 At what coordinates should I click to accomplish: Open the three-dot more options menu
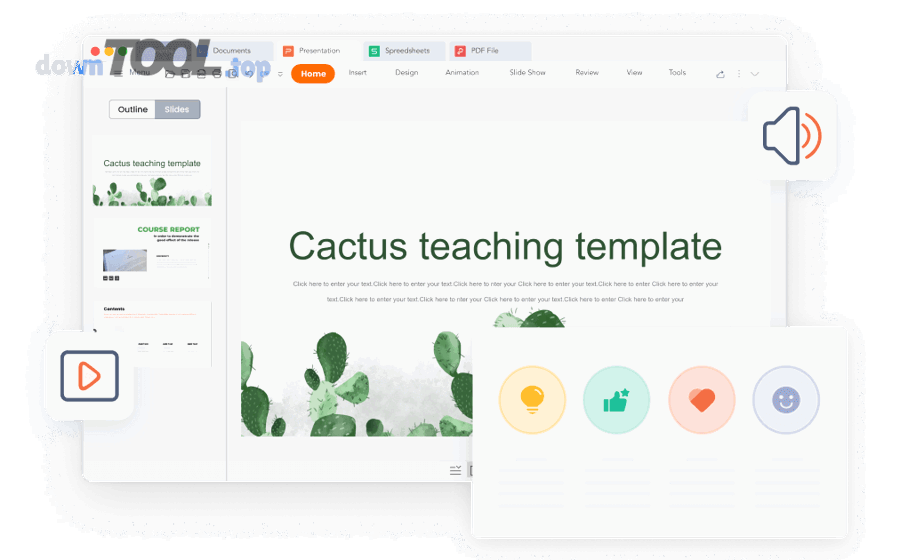[739, 74]
